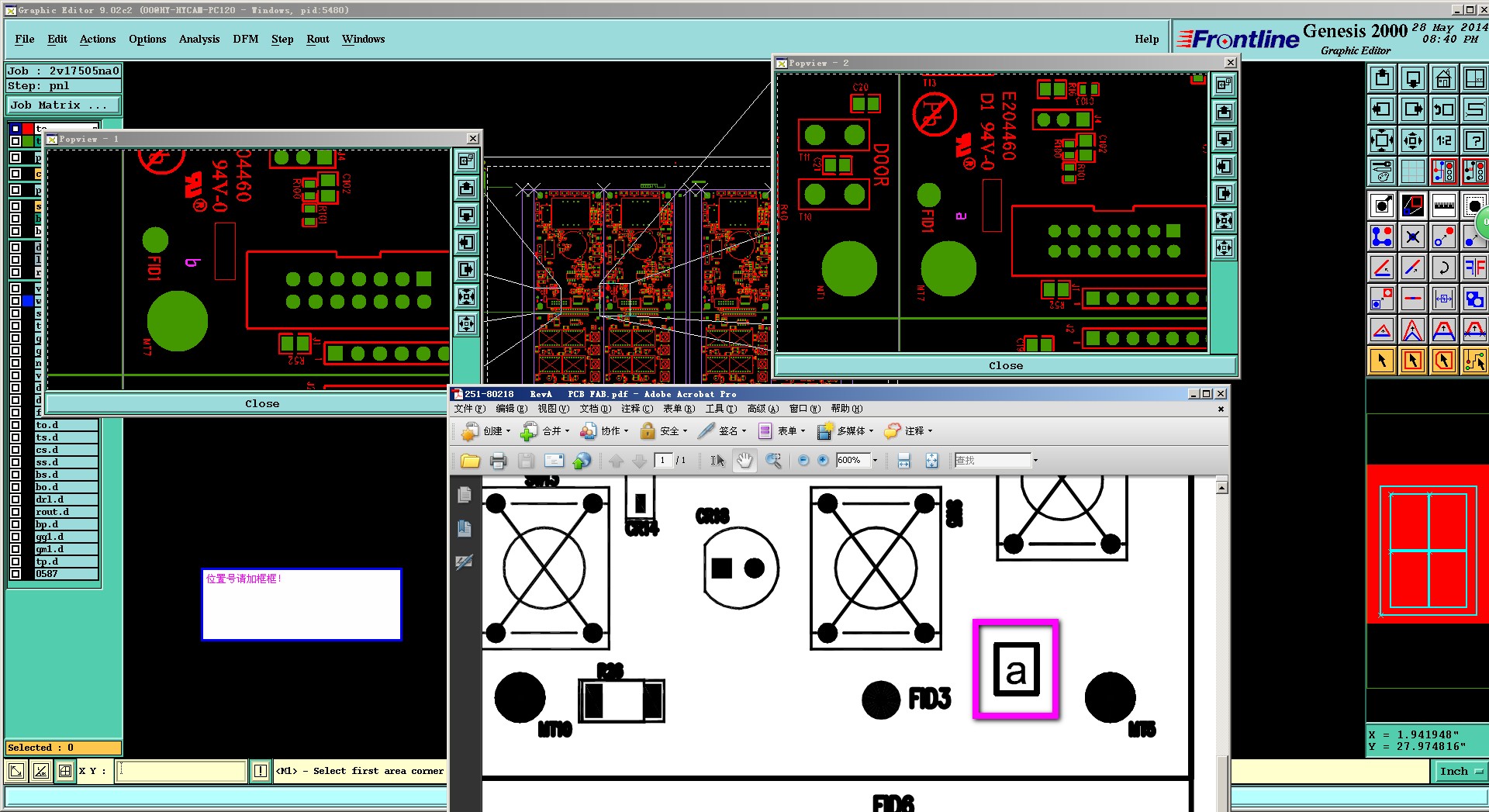This screenshot has height=812, width=1489.
Task: Toggle the to.d layer checkbox
Action: 16,425
